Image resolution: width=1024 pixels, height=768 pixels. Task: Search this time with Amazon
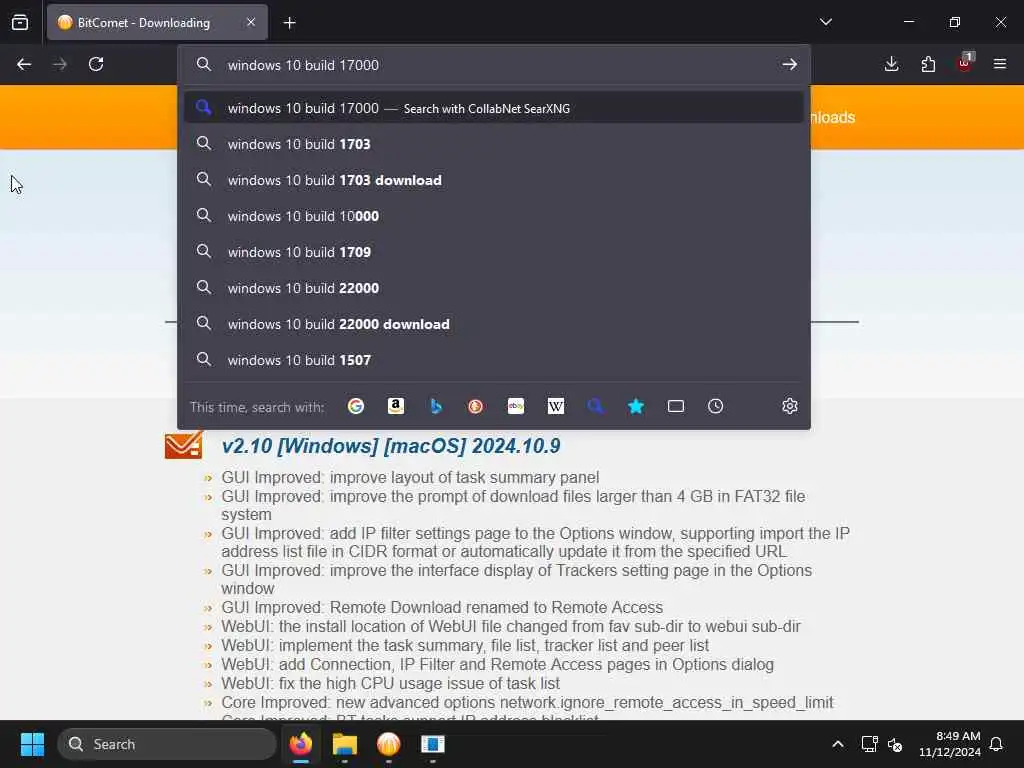tap(396, 406)
